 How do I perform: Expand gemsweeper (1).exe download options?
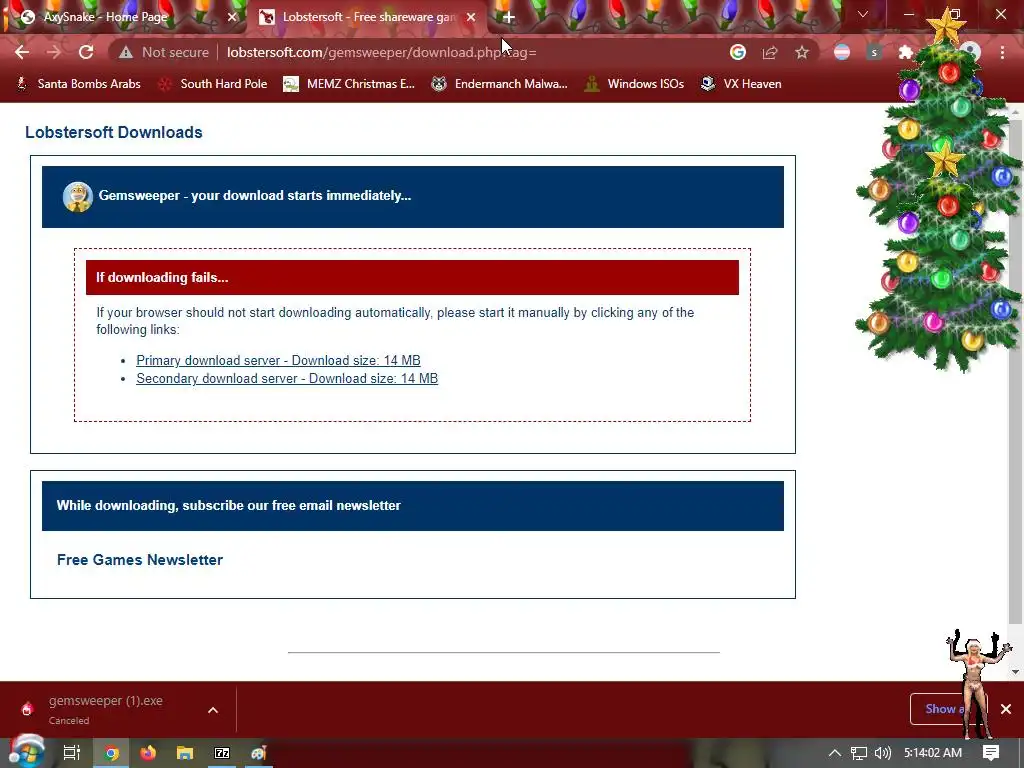[x=213, y=710]
